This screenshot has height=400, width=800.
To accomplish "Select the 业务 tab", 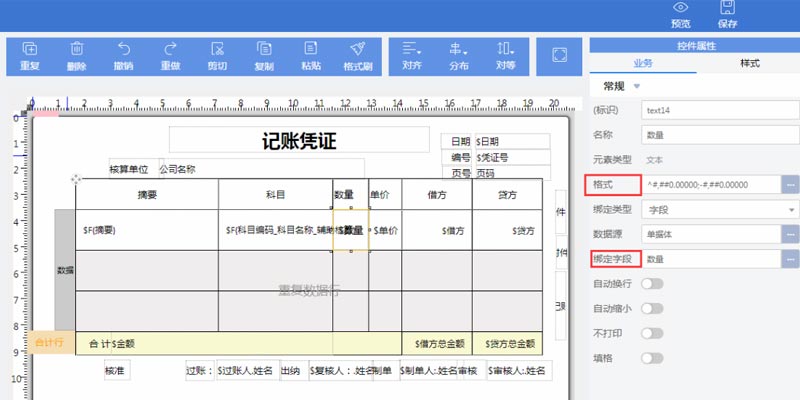I will pyautogui.click(x=642, y=63).
